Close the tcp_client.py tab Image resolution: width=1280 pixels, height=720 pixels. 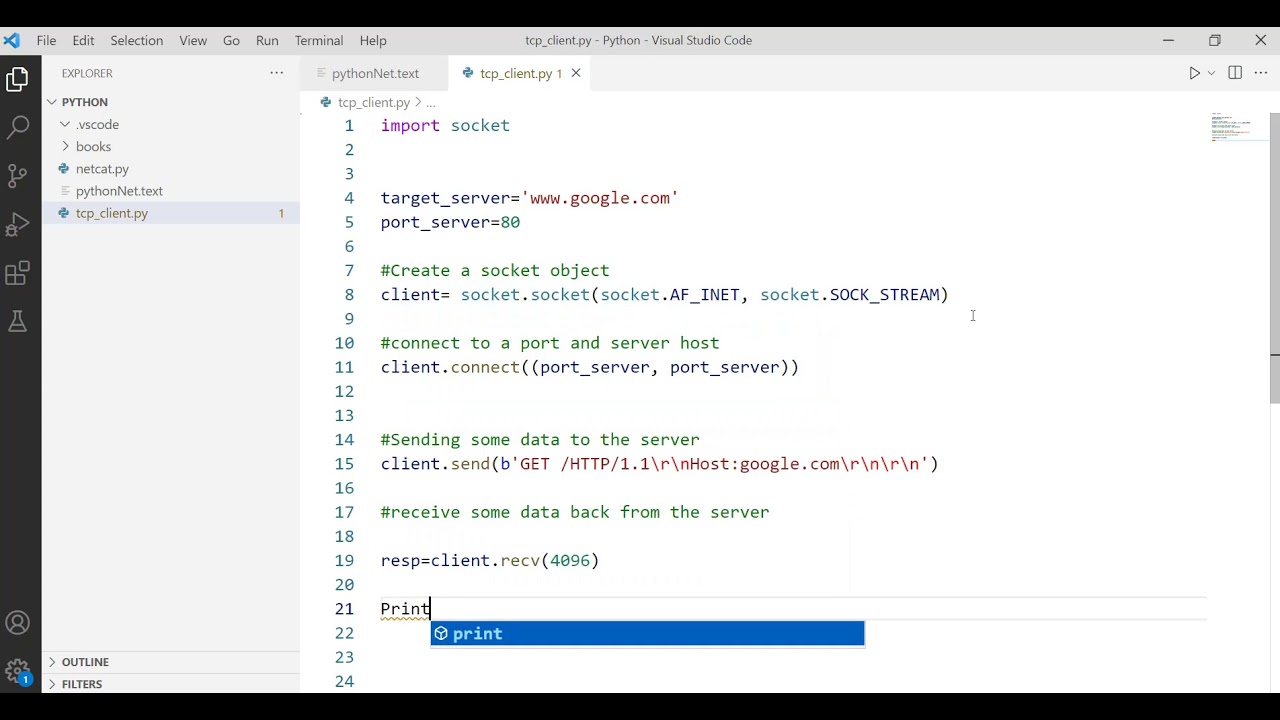click(576, 73)
